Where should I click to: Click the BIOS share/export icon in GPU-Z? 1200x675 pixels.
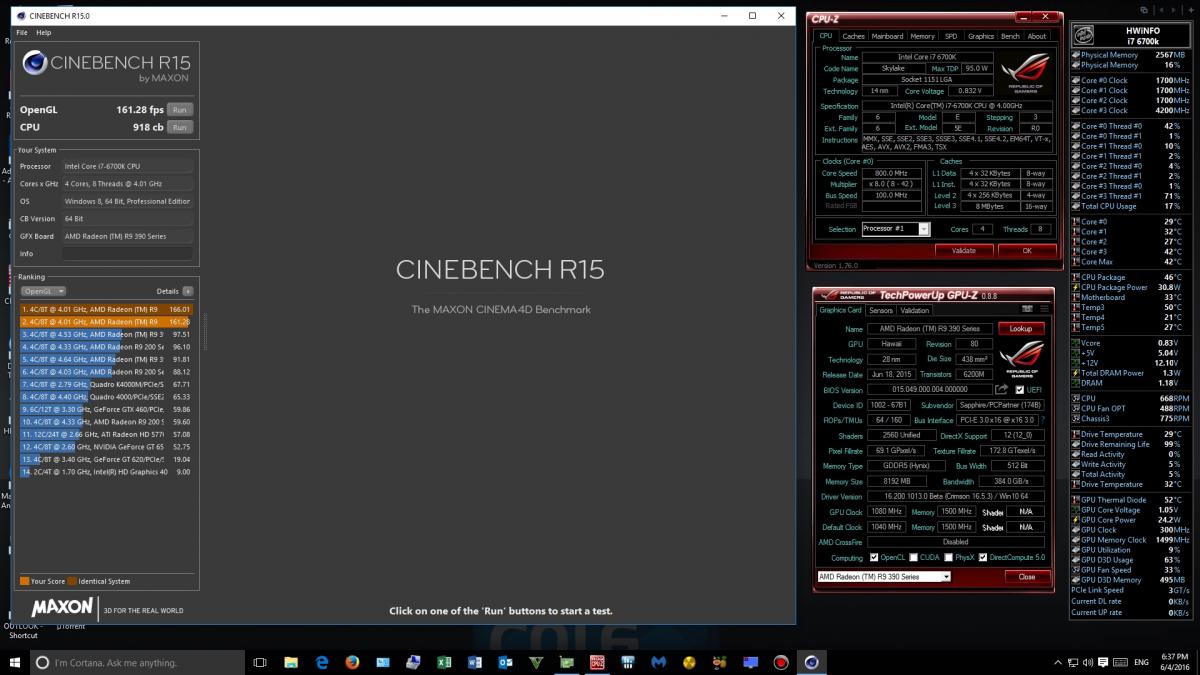point(1003,389)
